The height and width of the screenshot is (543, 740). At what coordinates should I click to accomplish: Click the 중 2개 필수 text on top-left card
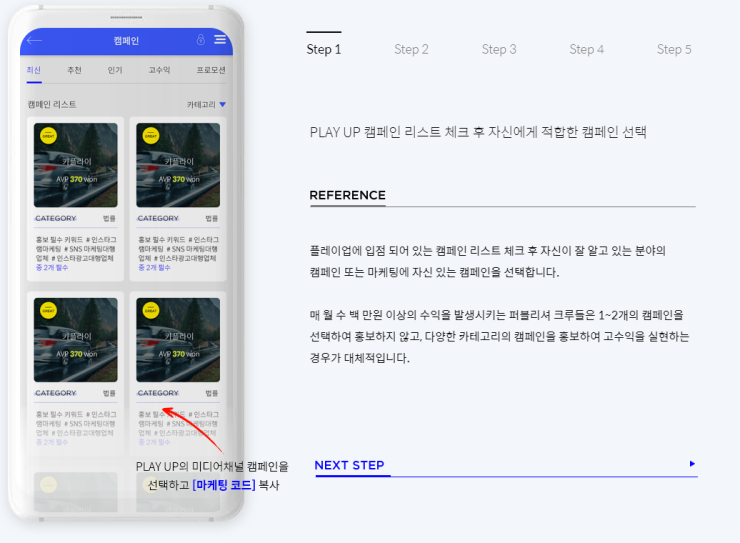pyautogui.click(x=52, y=267)
